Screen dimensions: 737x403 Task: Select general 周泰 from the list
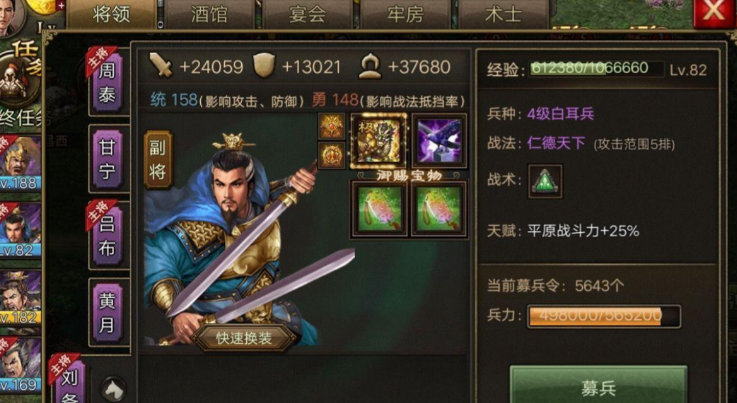click(108, 81)
